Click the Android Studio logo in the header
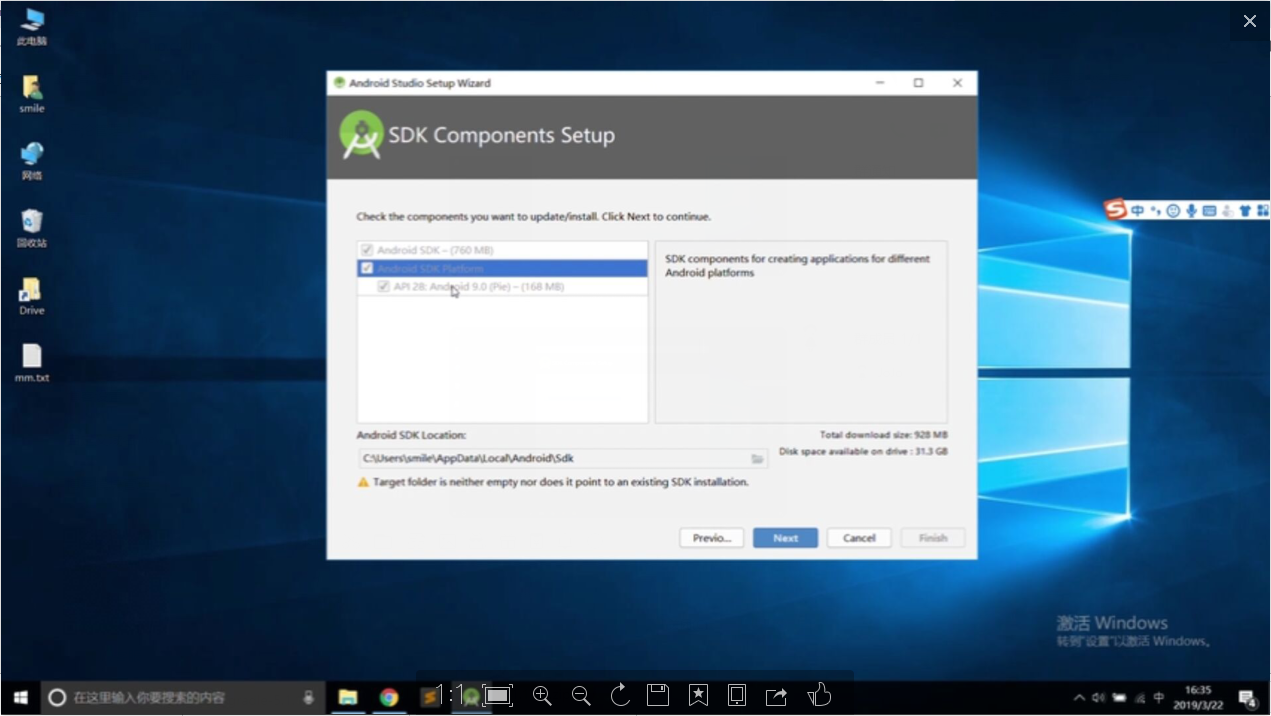The height and width of the screenshot is (716, 1271). pos(361,135)
